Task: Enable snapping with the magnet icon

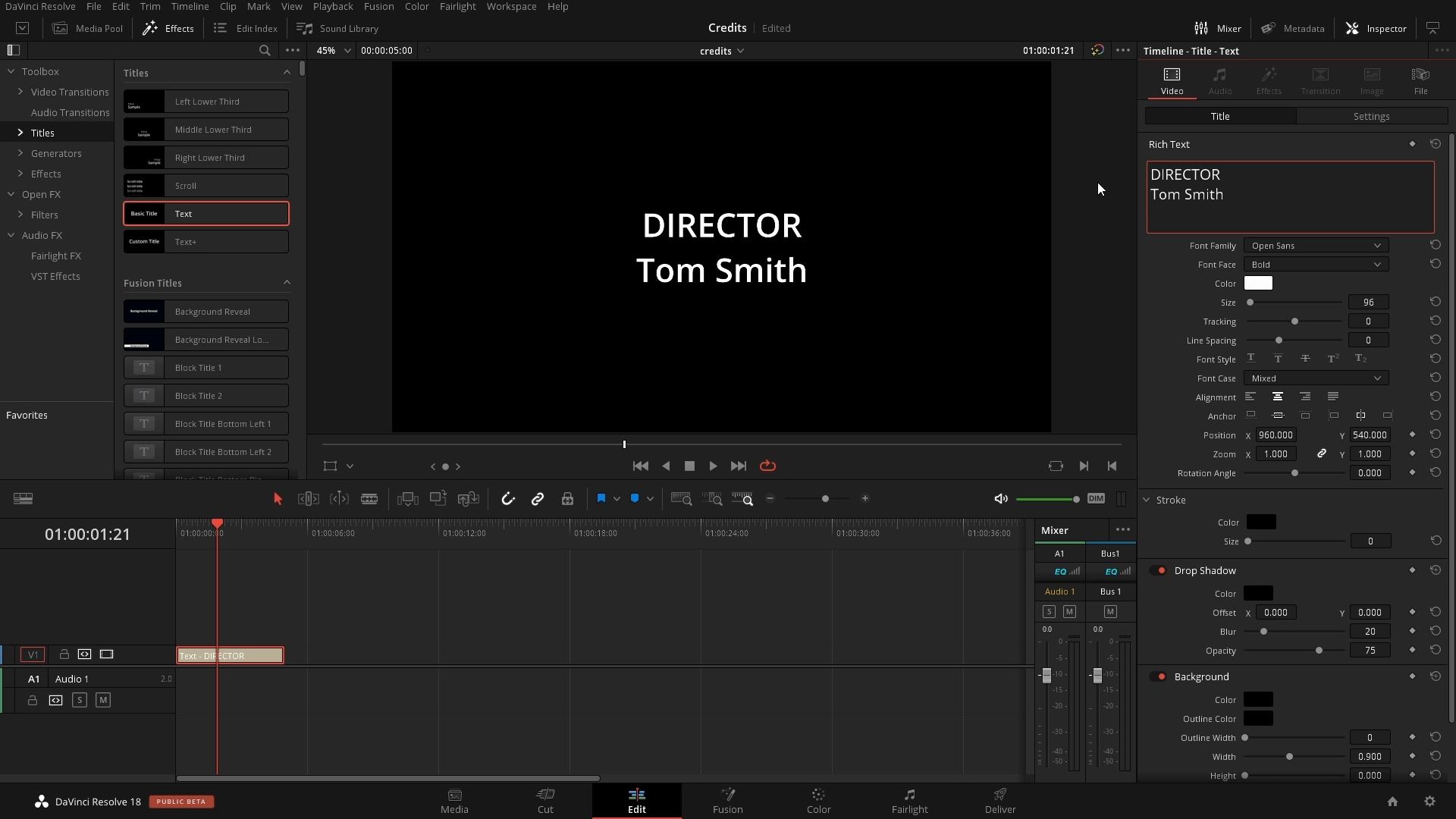Action: pyautogui.click(x=507, y=498)
